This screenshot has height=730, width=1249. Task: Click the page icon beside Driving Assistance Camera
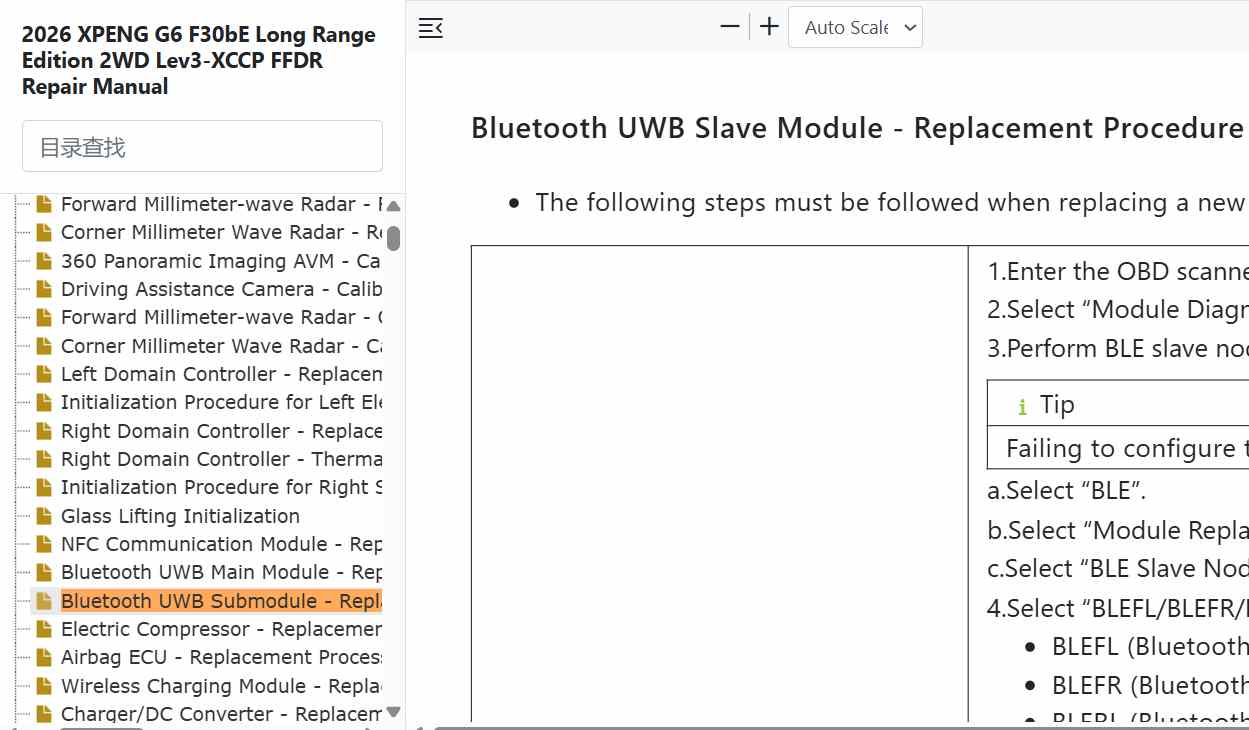pos(43,289)
